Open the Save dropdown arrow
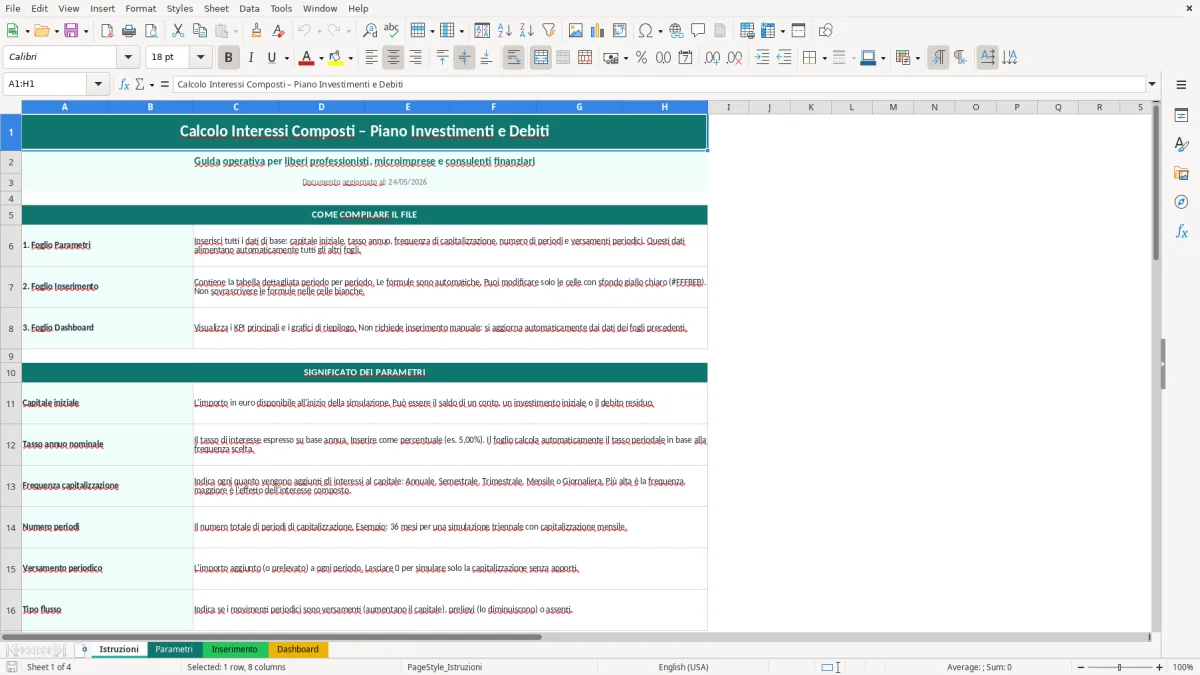 (86, 31)
